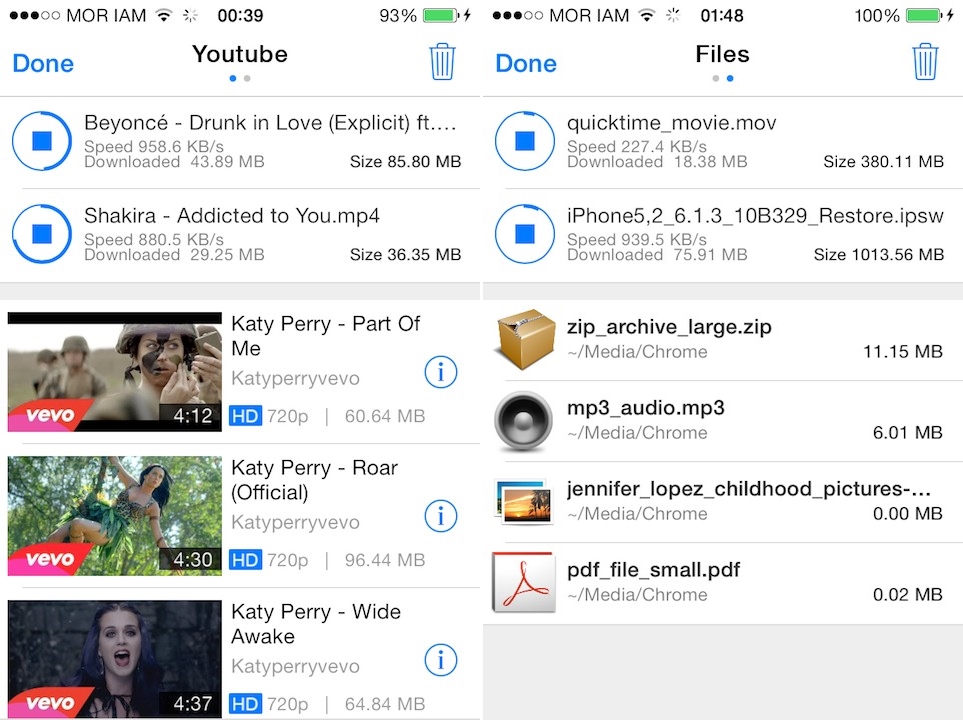The image size is (963, 720).
Task: Tap the jennifer_lopez pictures image icon
Action: click(523, 502)
